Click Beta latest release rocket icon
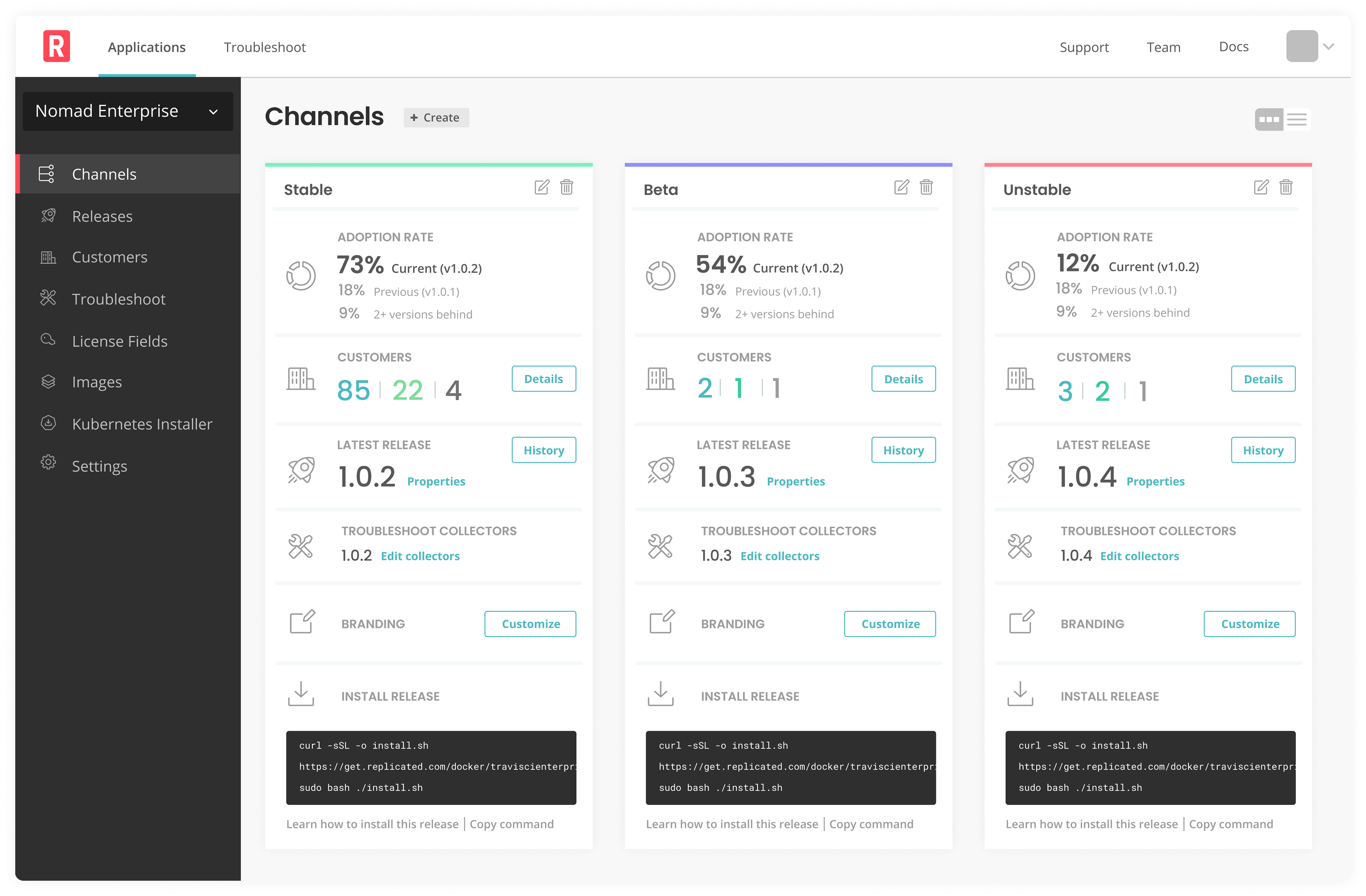This screenshot has height=896, width=1366. coord(661,470)
